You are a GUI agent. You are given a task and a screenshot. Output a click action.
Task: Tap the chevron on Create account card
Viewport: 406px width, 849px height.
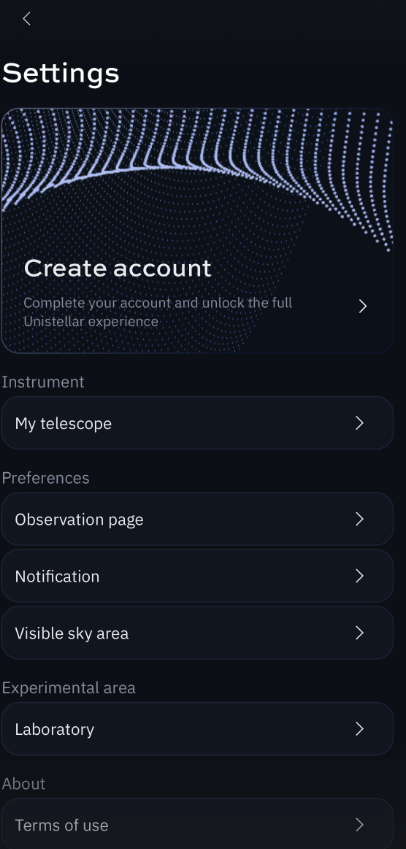[x=363, y=306]
